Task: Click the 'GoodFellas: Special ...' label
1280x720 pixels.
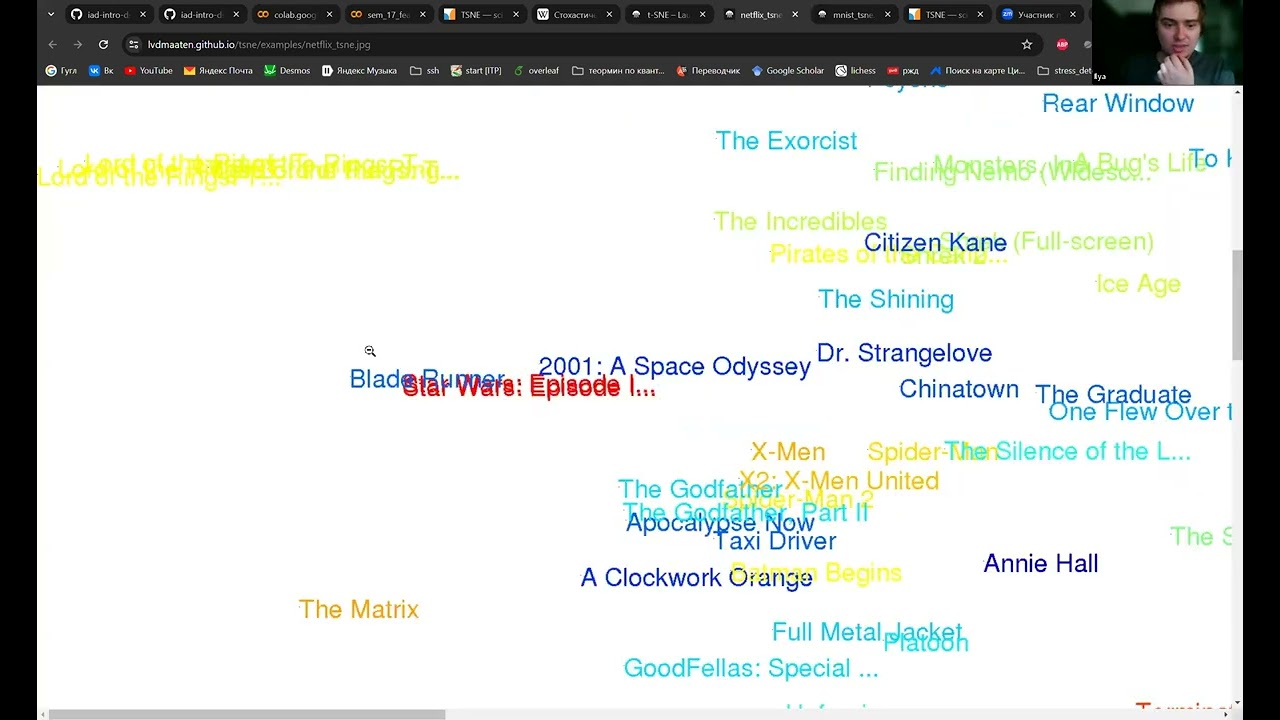Action: (751, 668)
